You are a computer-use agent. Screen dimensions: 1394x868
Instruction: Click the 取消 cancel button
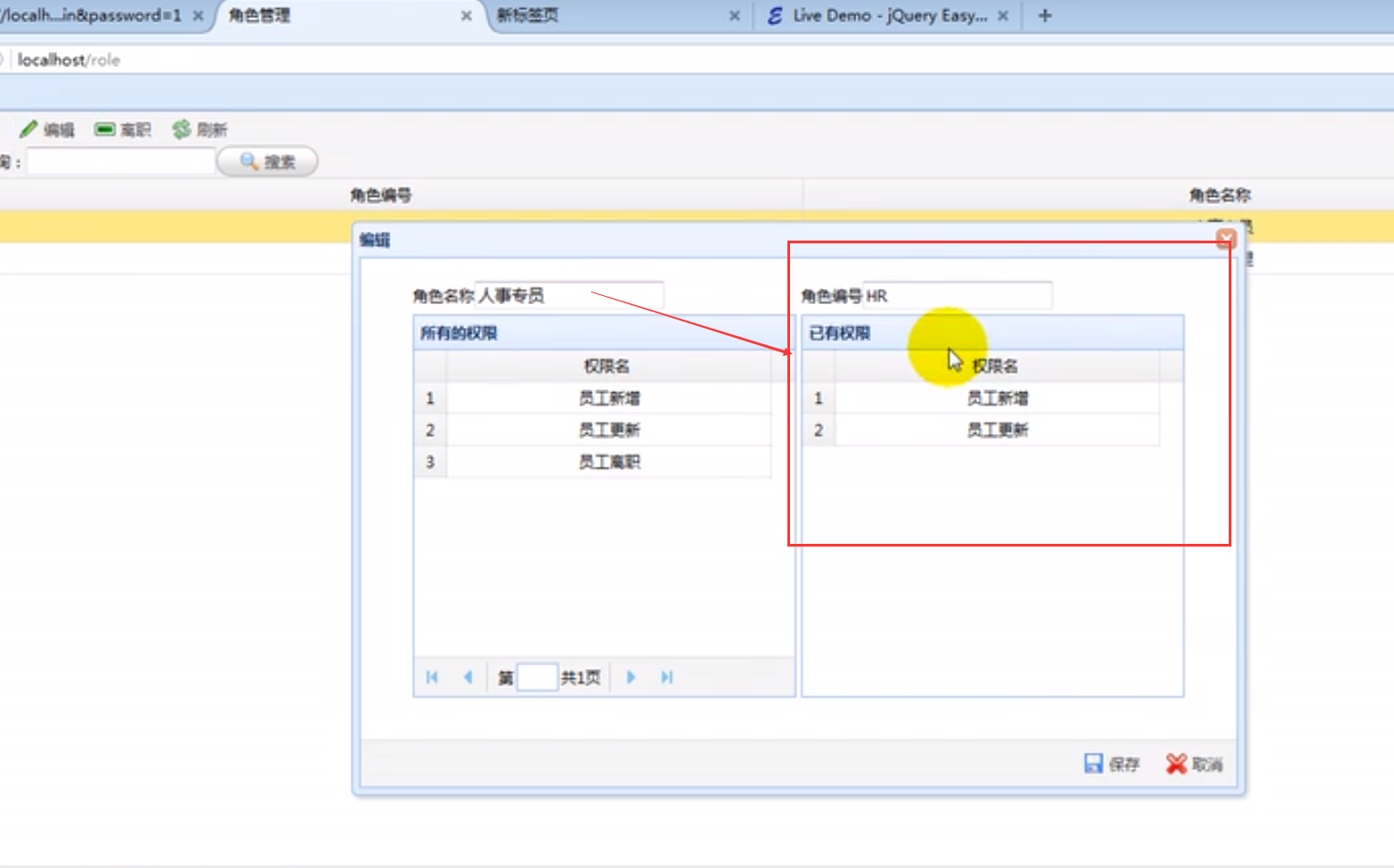point(1194,764)
